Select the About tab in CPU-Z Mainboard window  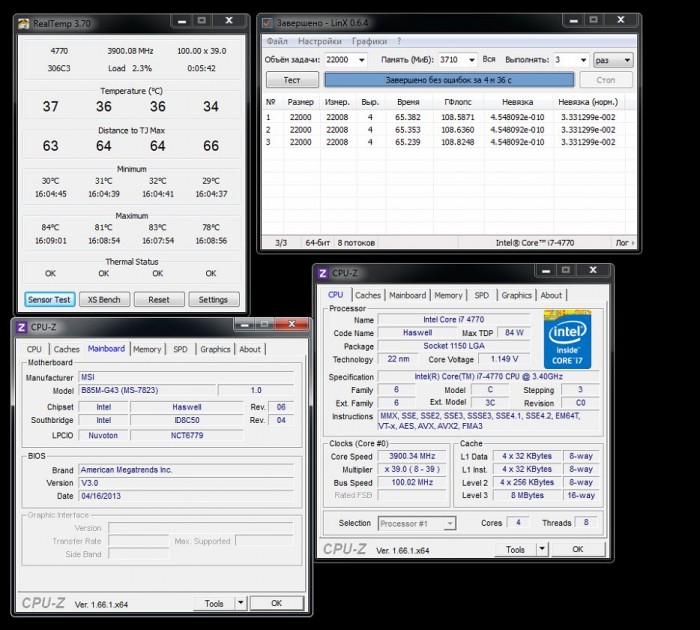[x=250, y=349]
